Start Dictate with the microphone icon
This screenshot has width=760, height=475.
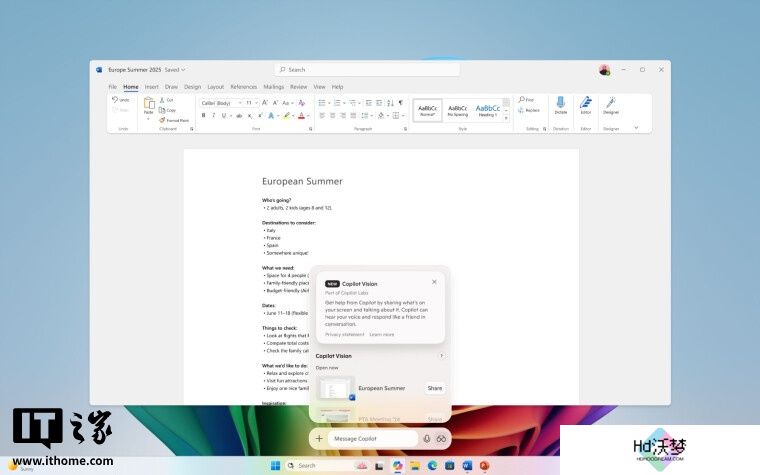coord(561,102)
